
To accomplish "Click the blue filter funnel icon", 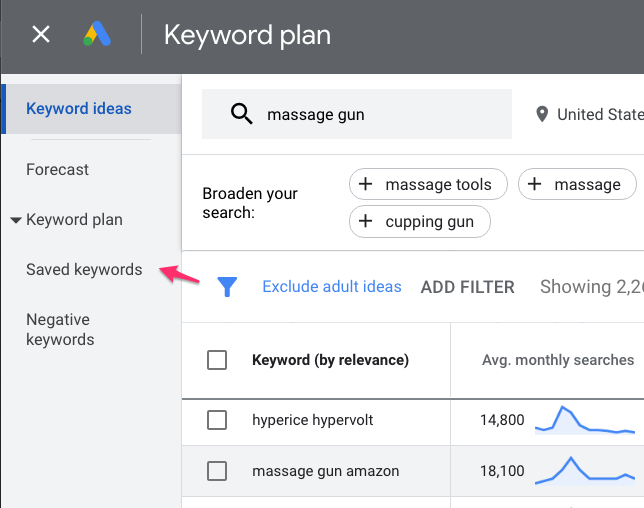I will [x=227, y=287].
